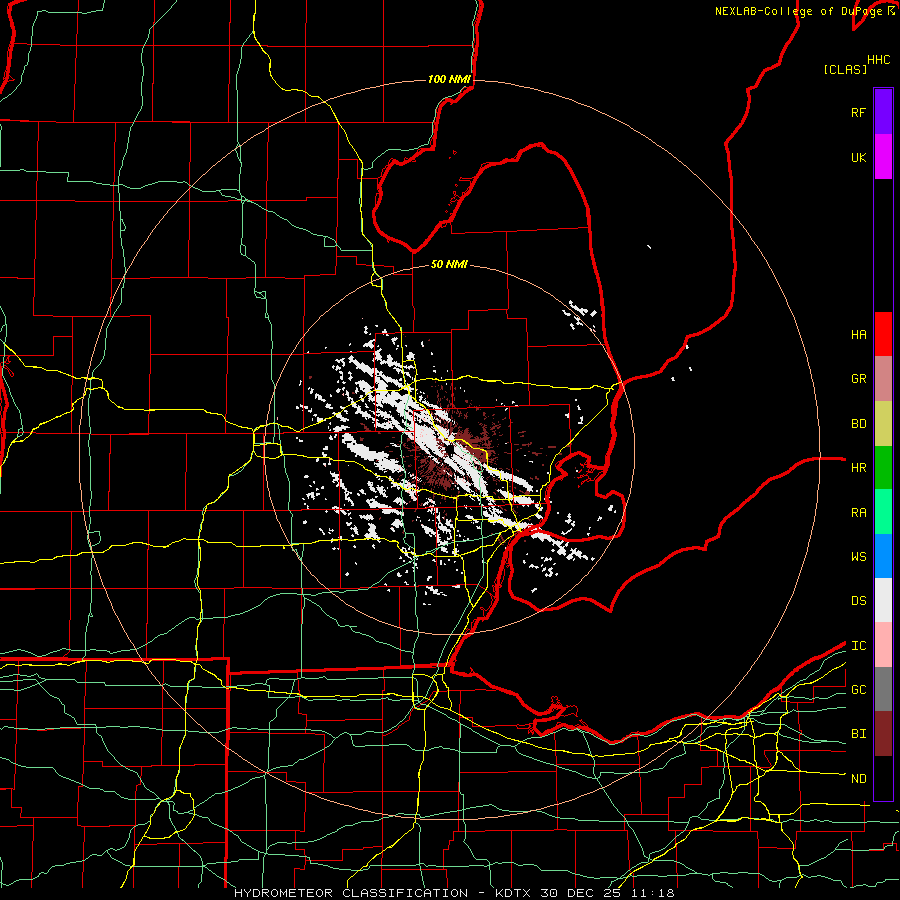Click the UK magenta legend swatch
This screenshot has height=900, width=900.
click(x=883, y=157)
